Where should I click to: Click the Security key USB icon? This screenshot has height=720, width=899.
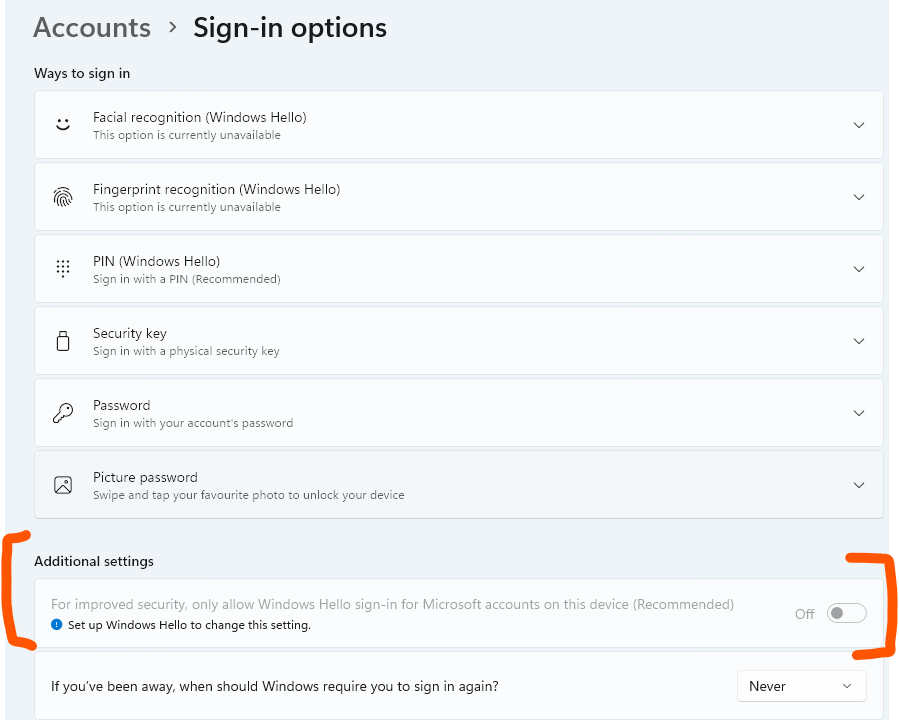(x=63, y=341)
